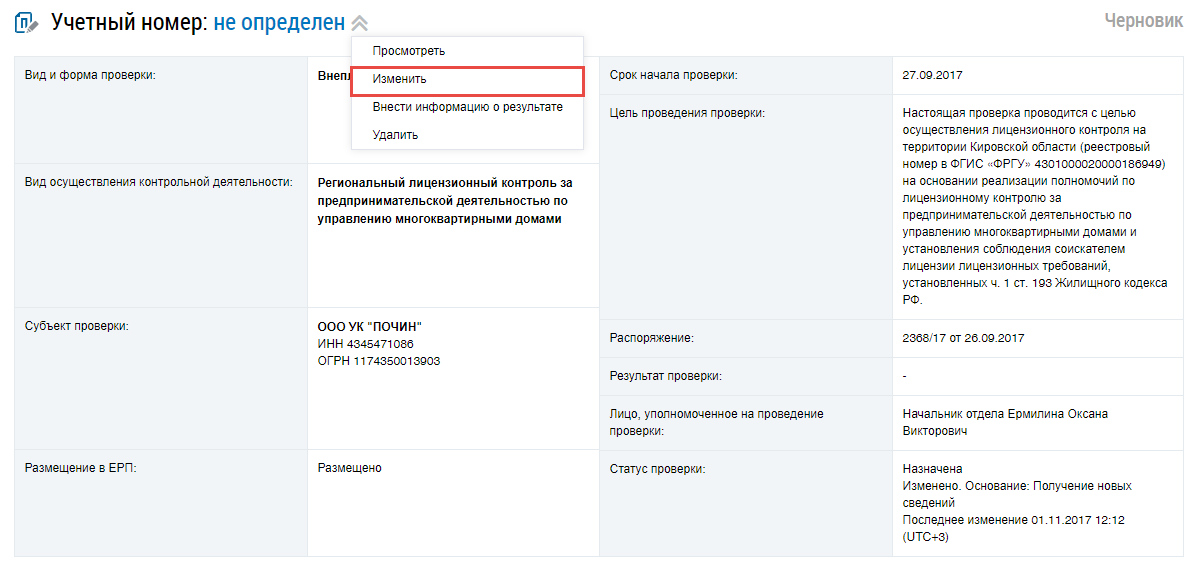Select "Просмотреть" from the dropdown menu
This screenshot has height=567, width=1202.
408,51
